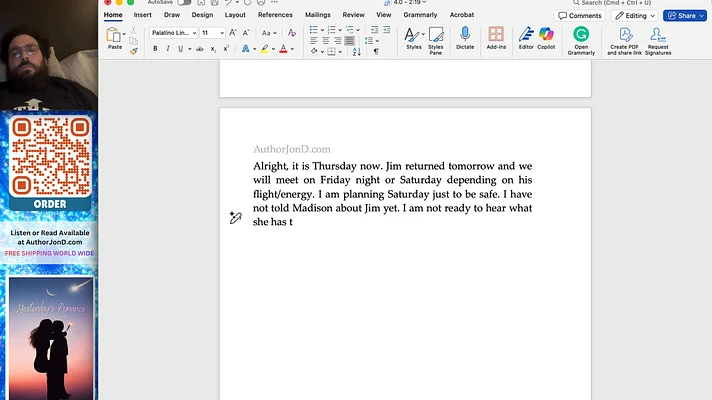Open Change Case Aa dropdown
Screen dimensions: 712x400
269,33
